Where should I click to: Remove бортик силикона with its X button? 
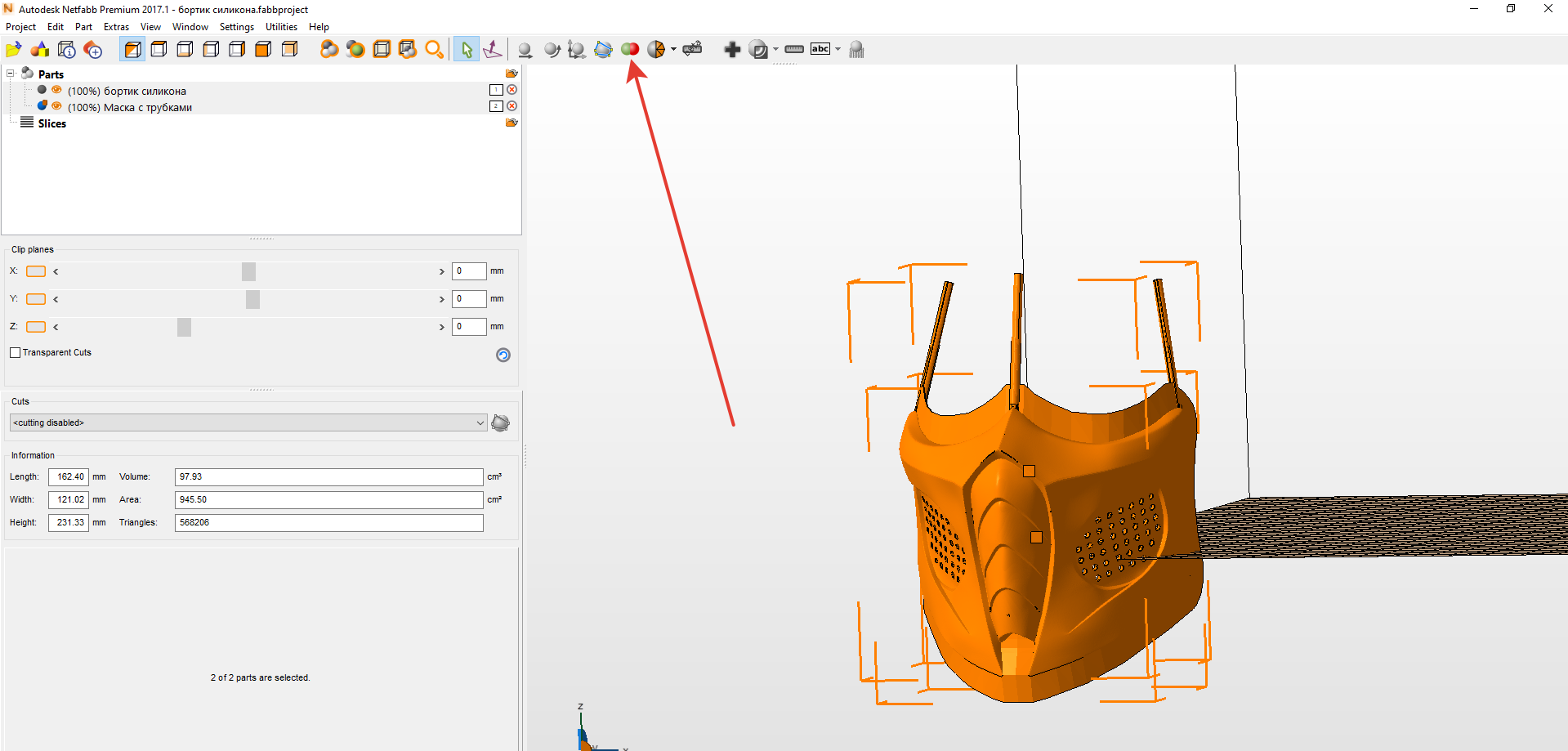[512, 90]
